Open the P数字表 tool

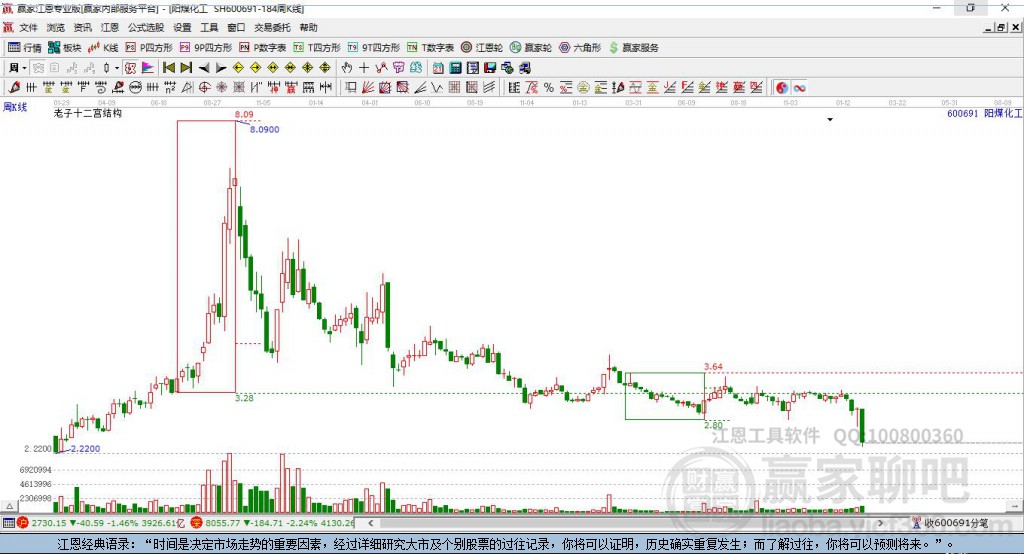click(263, 48)
